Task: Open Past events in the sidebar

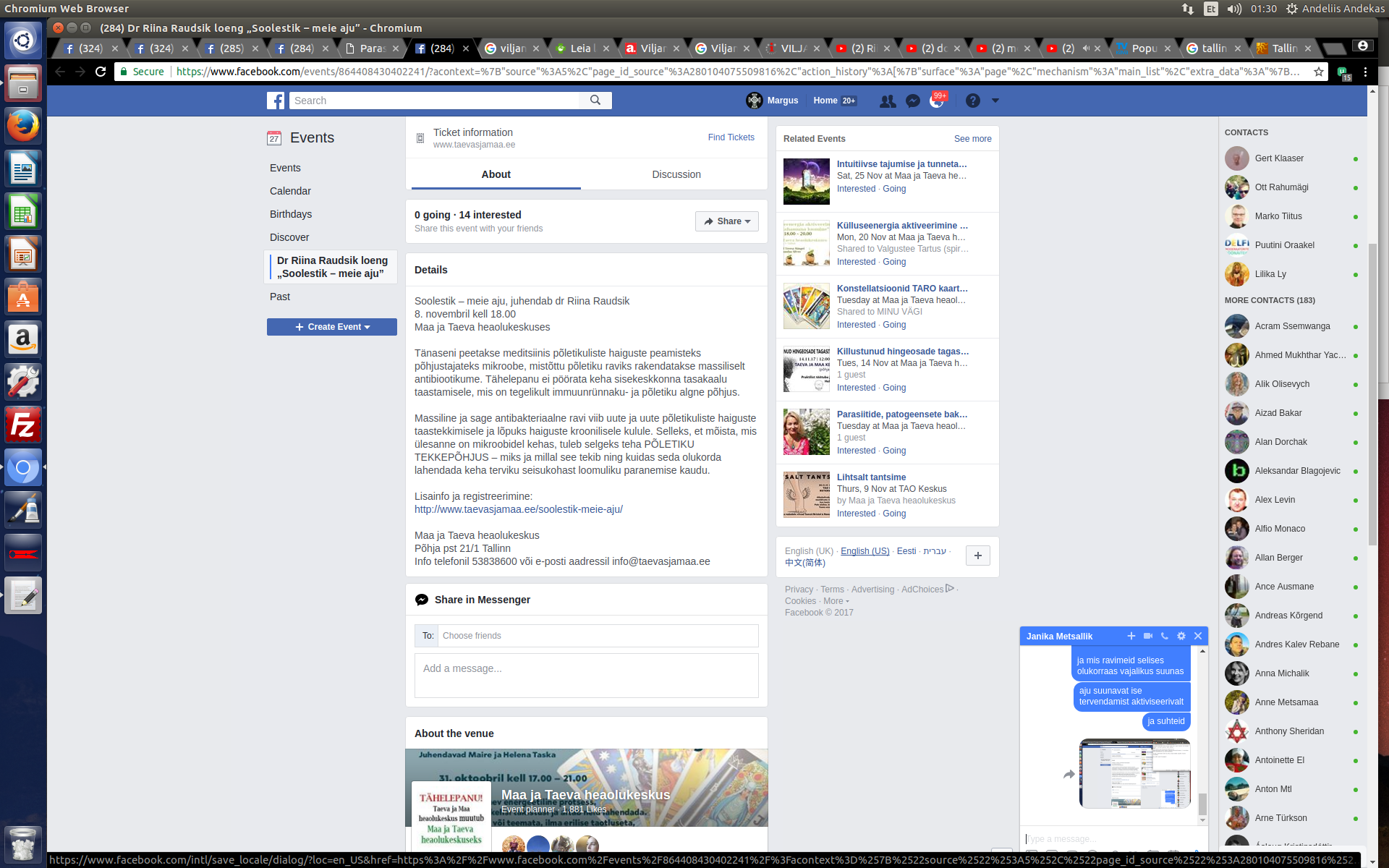Action: click(280, 297)
